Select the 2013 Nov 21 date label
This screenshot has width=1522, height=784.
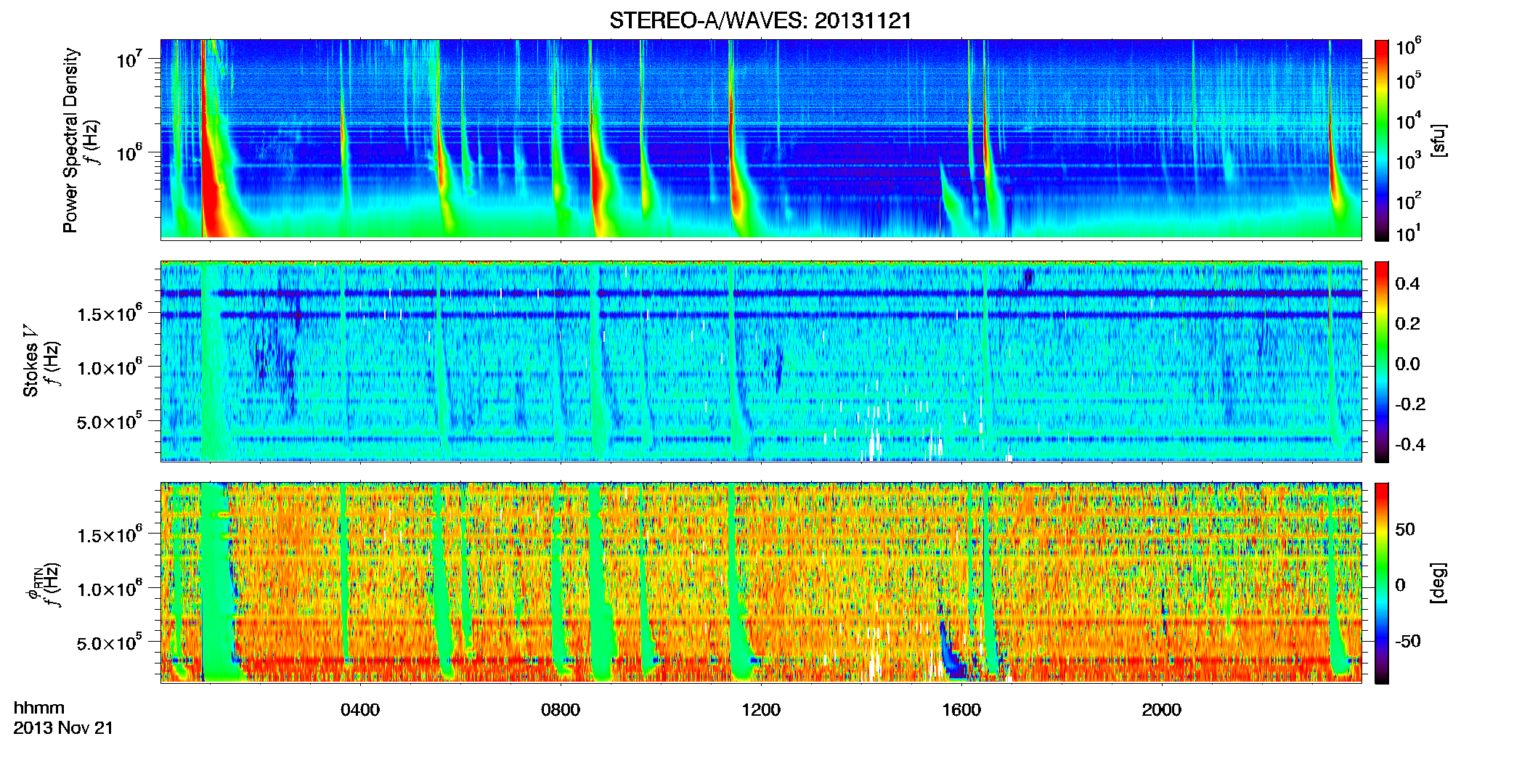pyautogui.click(x=63, y=728)
